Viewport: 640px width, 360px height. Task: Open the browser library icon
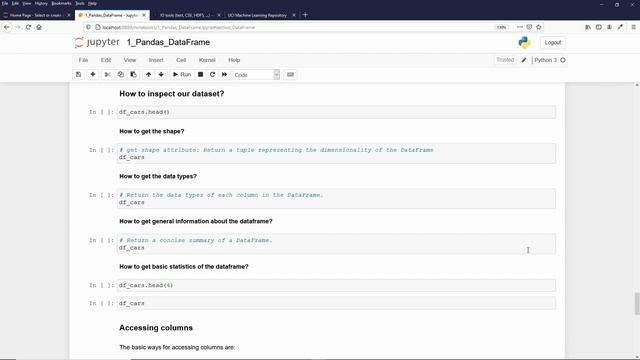pos(588,27)
